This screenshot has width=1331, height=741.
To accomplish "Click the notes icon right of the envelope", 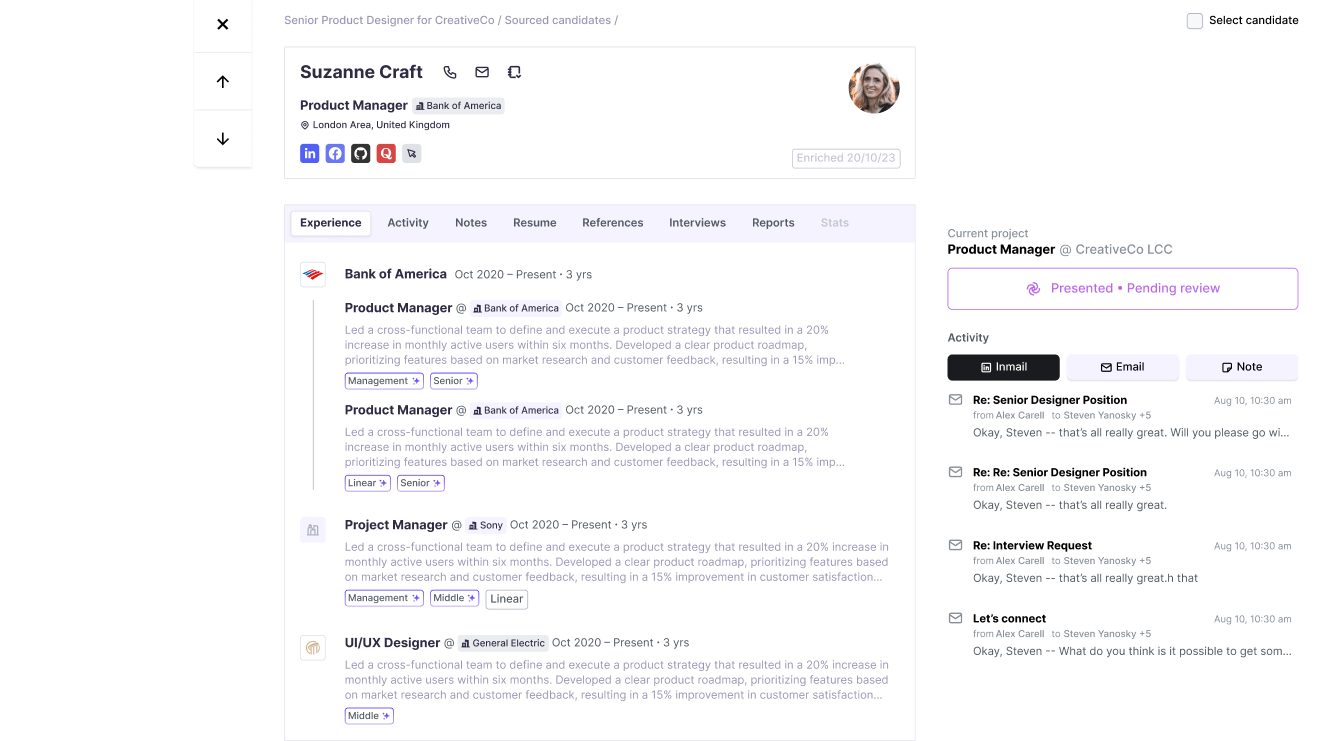I will 514,72.
